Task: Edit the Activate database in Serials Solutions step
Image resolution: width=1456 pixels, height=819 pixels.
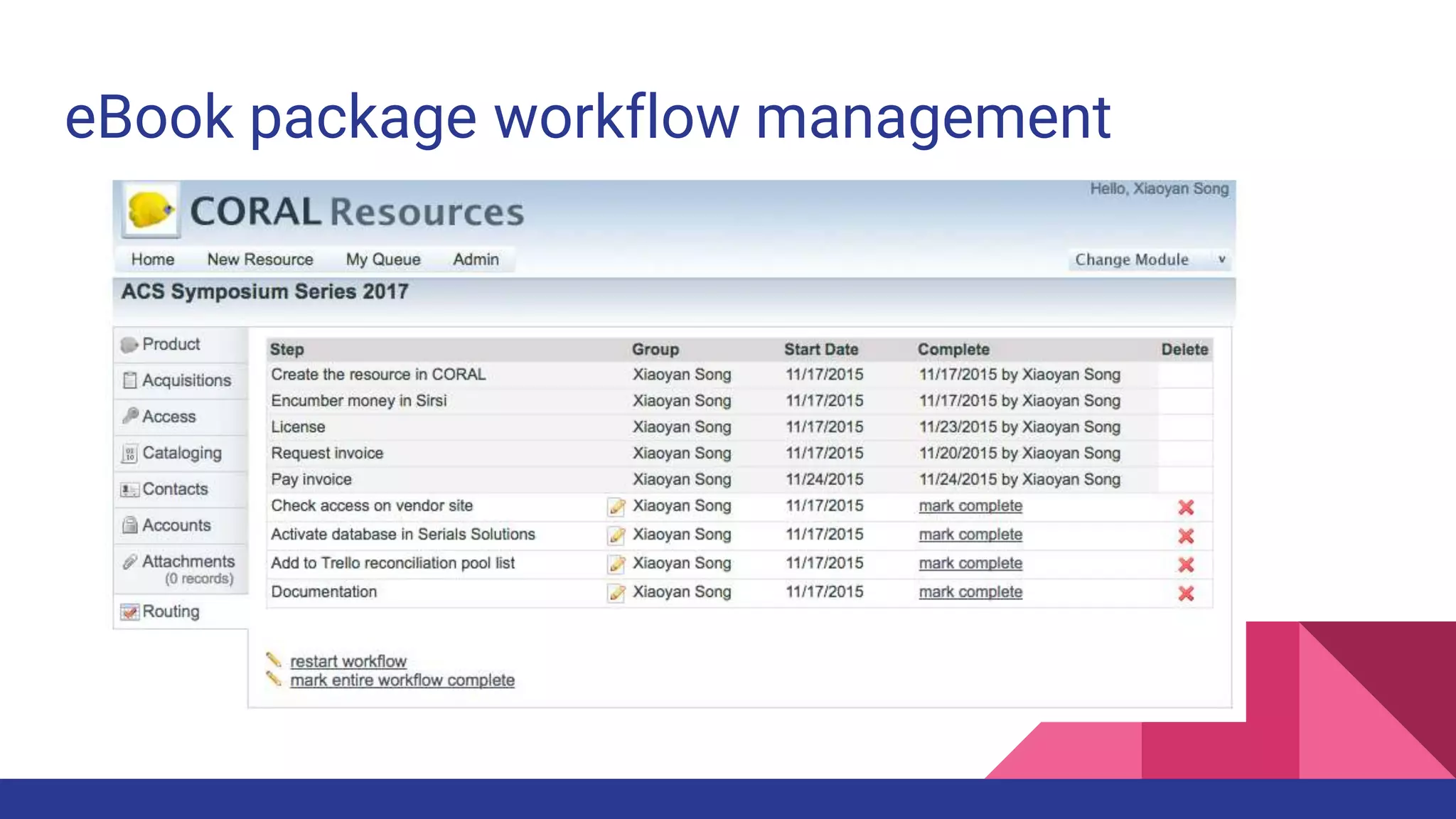Action: click(x=616, y=535)
